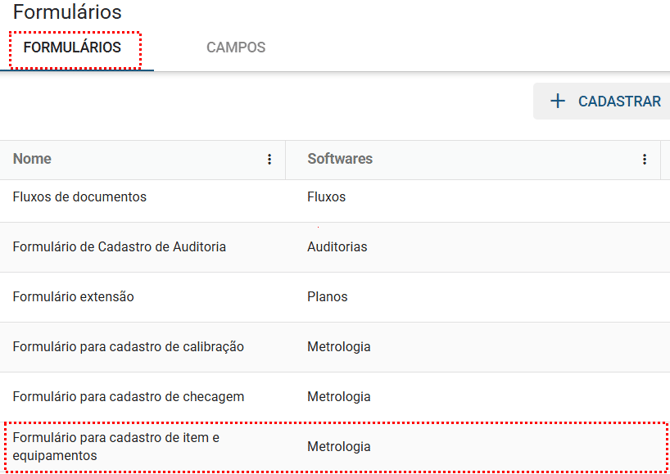
Task: Open Formulário para cadastro de calibração
Action: coord(128,347)
